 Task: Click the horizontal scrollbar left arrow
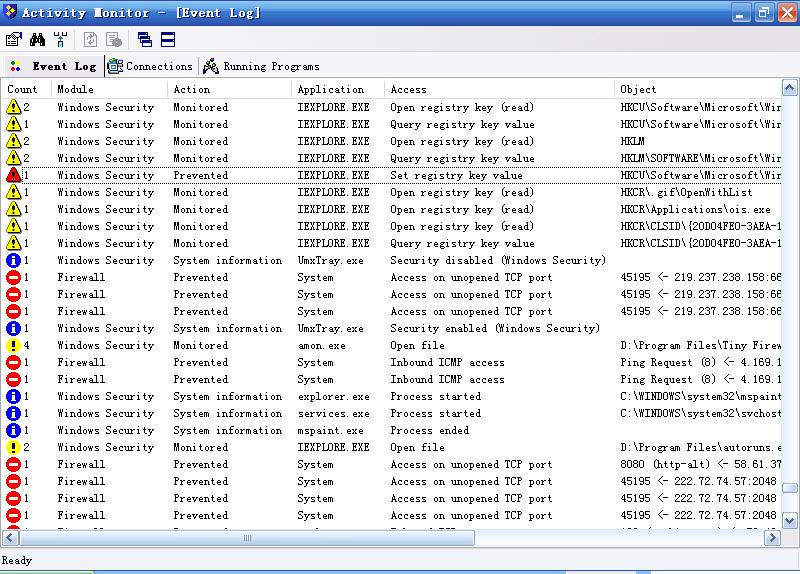(x=10, y=537)
